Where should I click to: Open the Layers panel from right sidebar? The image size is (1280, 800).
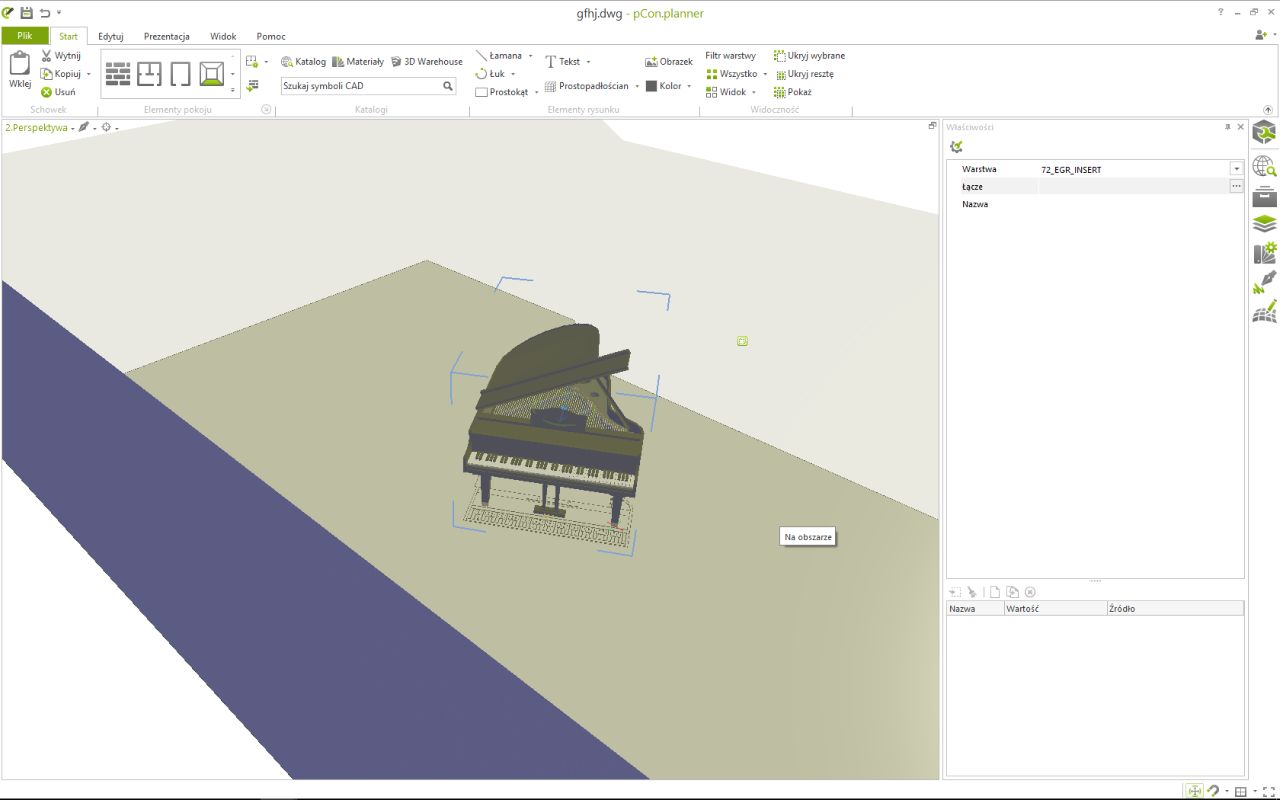(1265, 224)
